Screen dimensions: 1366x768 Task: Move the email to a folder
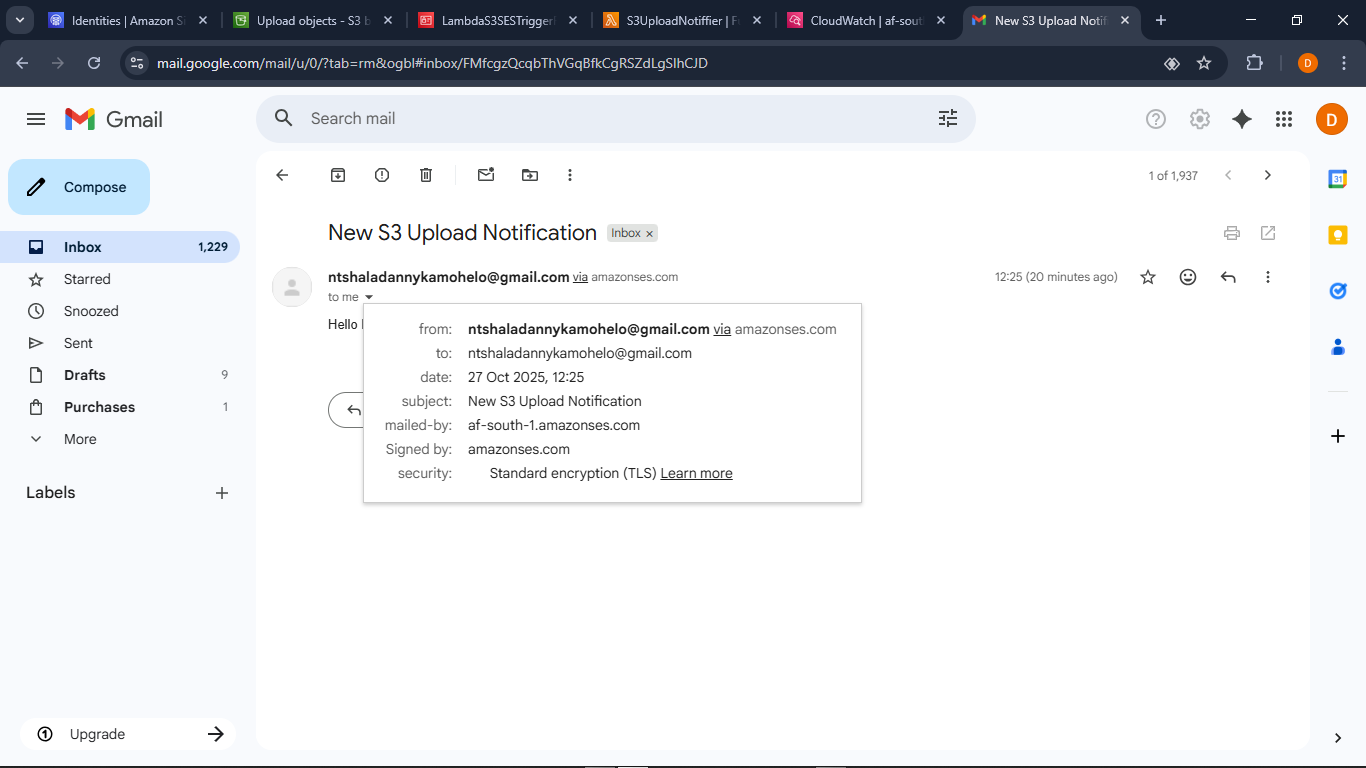tap(529, 174)
